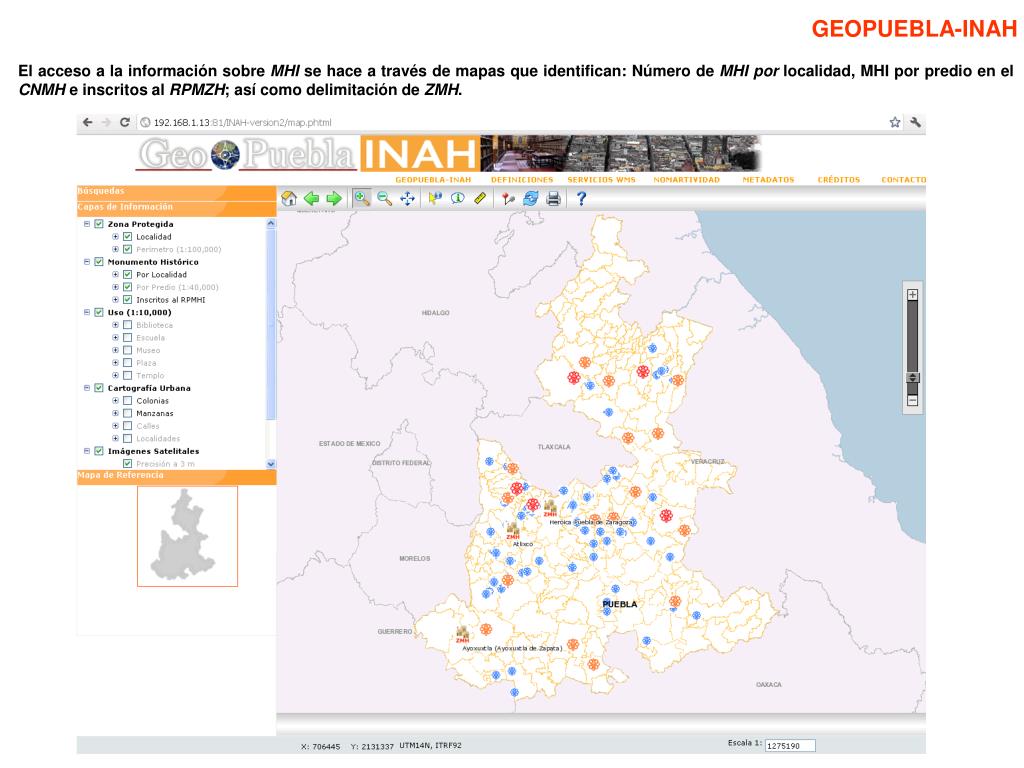Select the Add point pin tool
Screen dimensions: 1024x768
coord(508,199)
